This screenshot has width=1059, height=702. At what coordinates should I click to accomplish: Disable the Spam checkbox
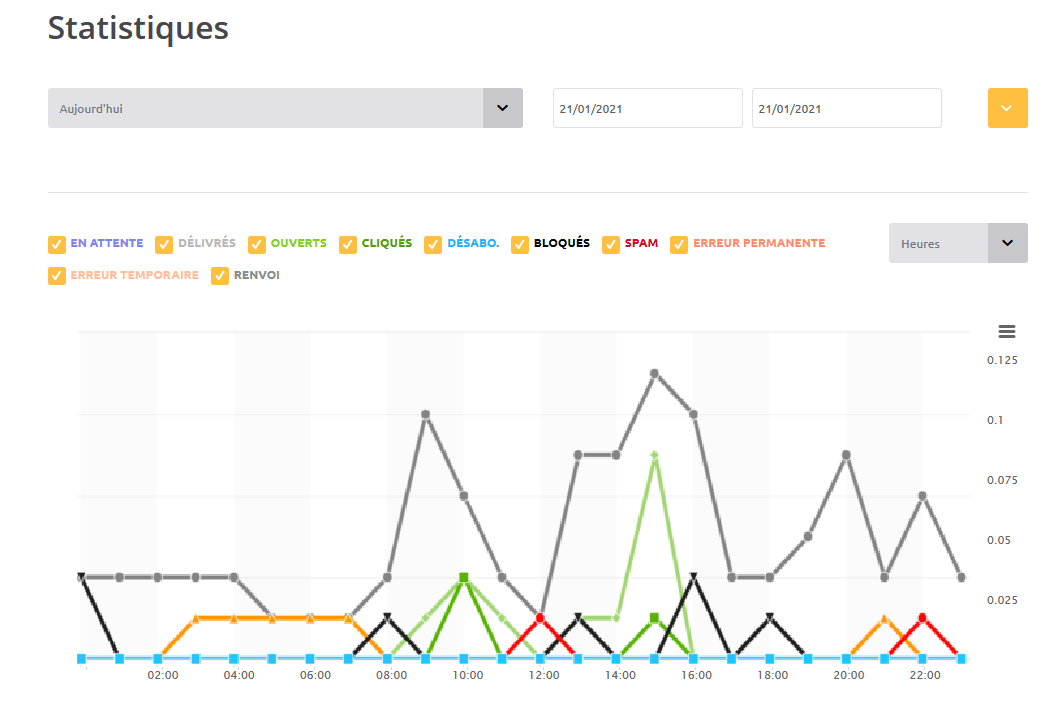click(611, 244)
